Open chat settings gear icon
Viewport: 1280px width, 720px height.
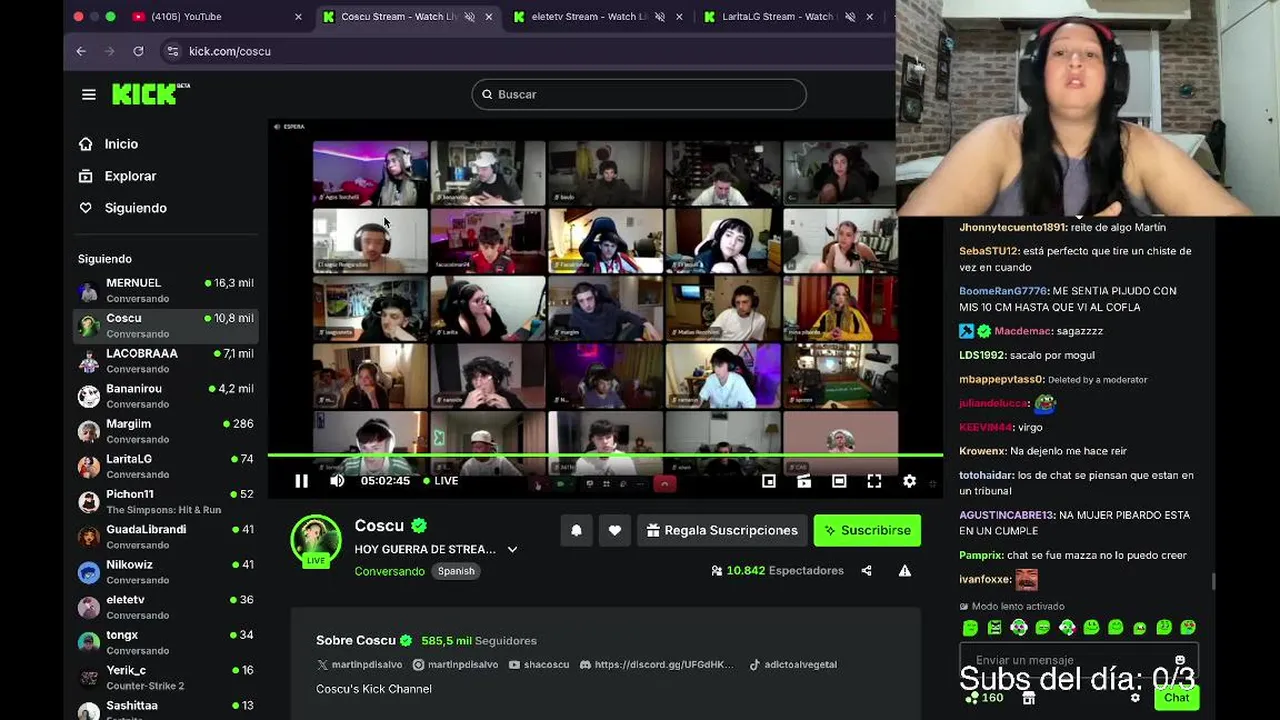(1135, 698)
